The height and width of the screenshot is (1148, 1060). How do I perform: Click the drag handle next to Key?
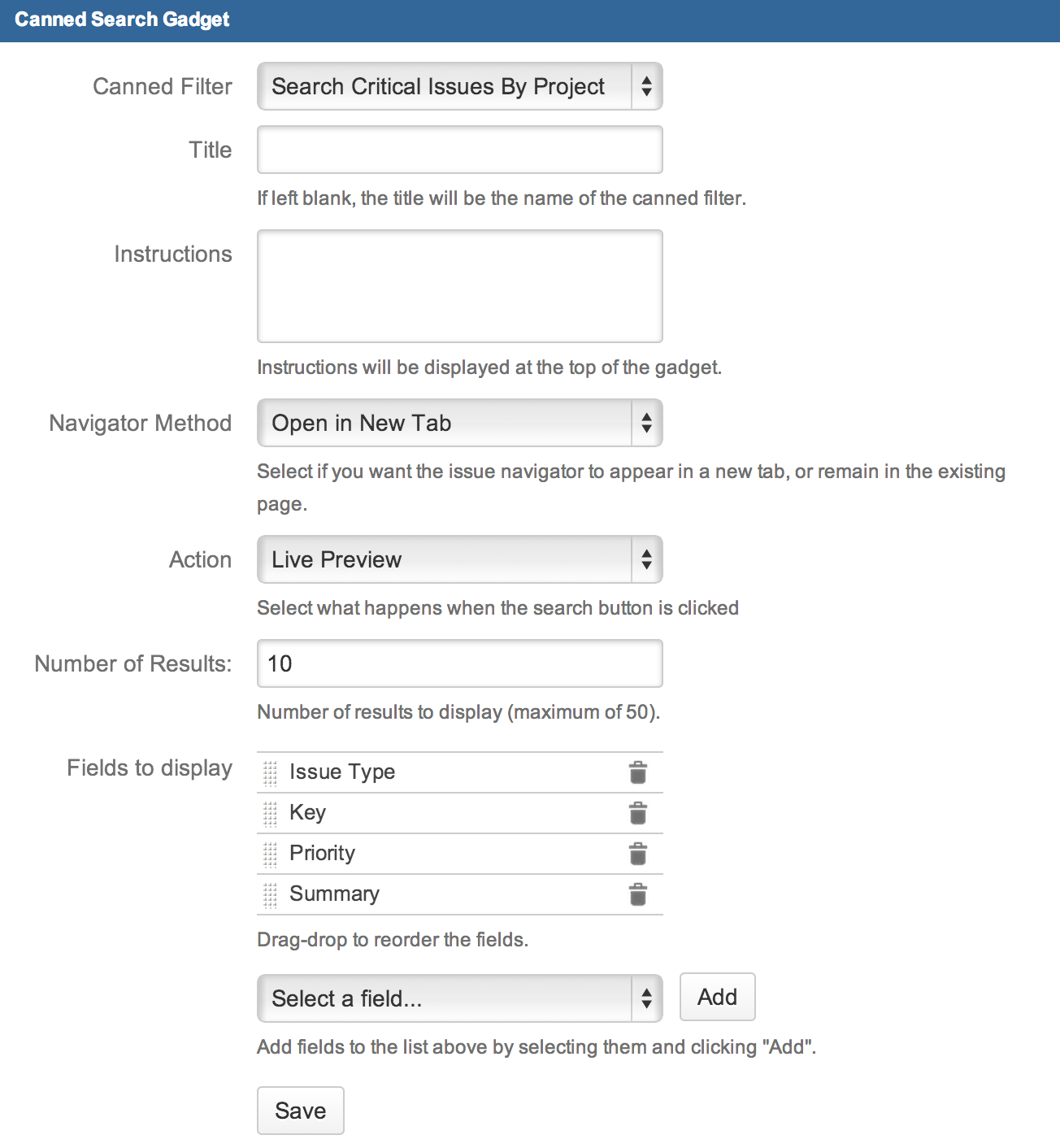coord(271,813)
